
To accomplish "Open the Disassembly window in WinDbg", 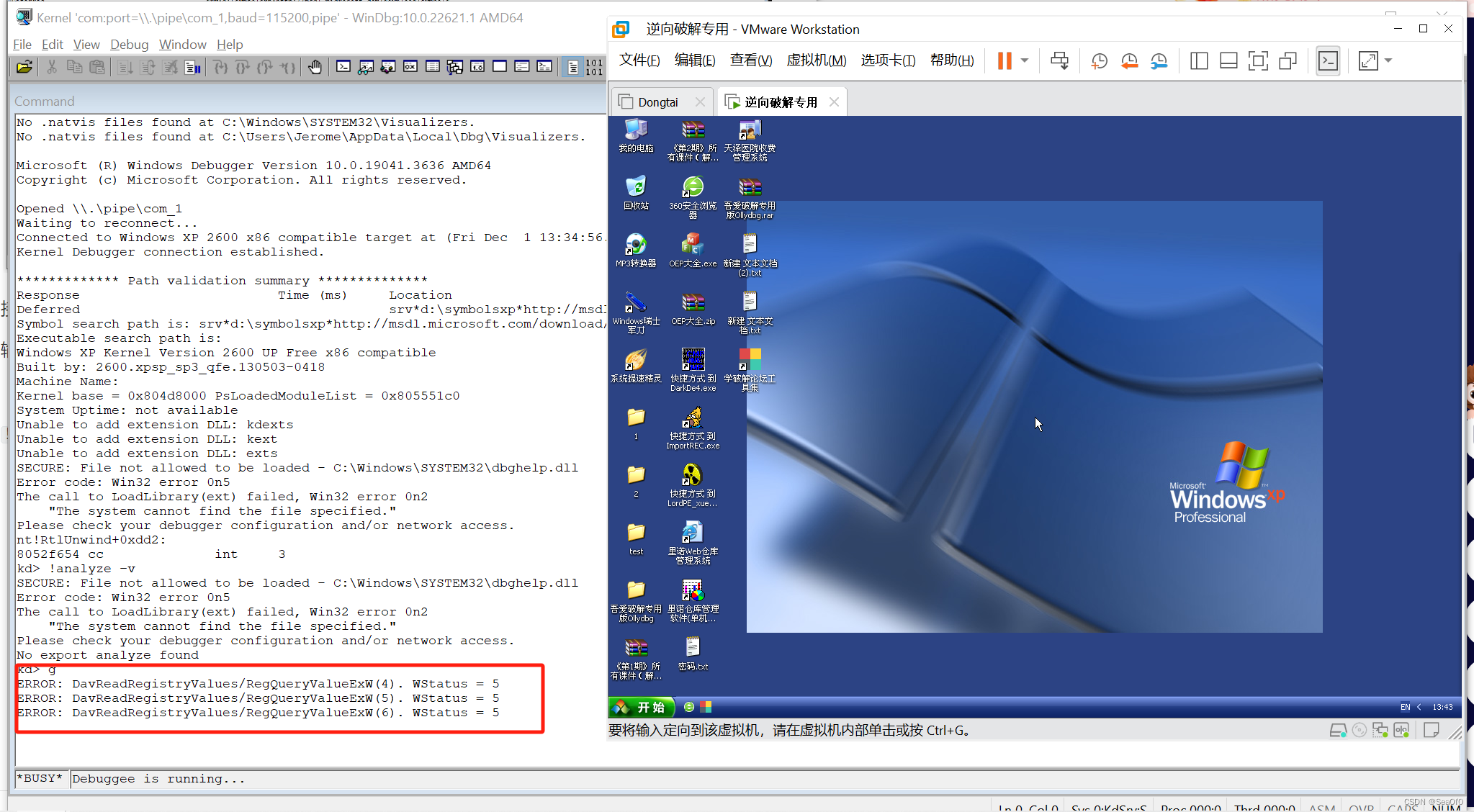I will point(477,66).
